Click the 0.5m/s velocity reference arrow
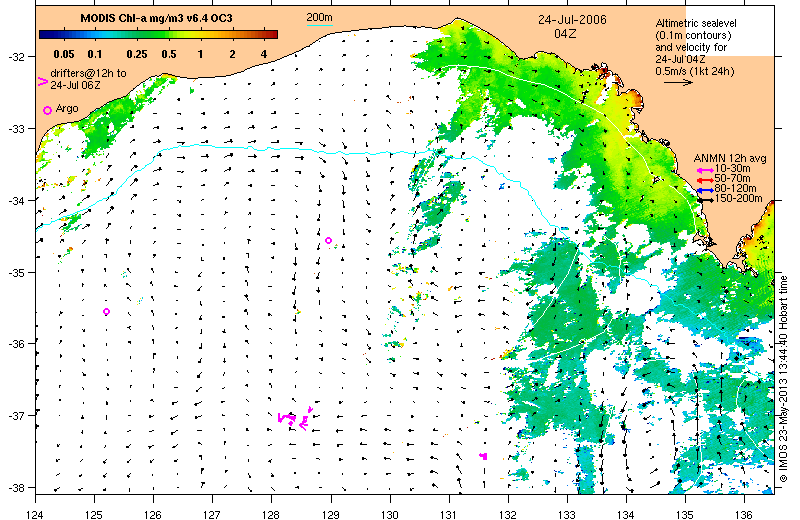The width and height of the screenshot is (800, 520). coord(678,82)
